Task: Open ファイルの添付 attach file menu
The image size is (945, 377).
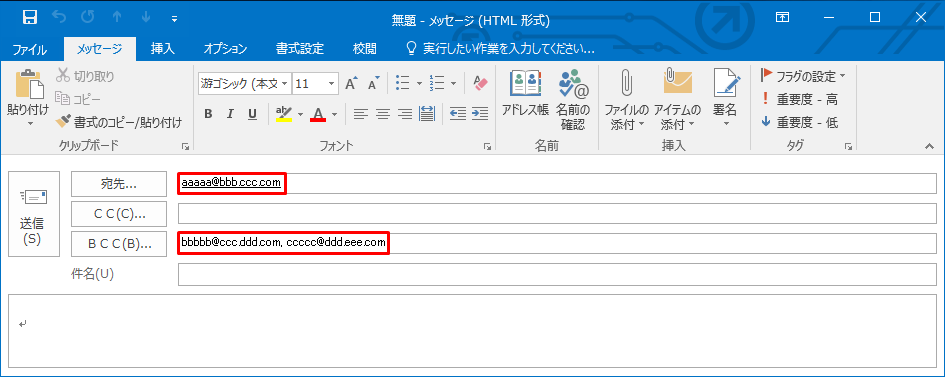Action: [x=627, y=100]
